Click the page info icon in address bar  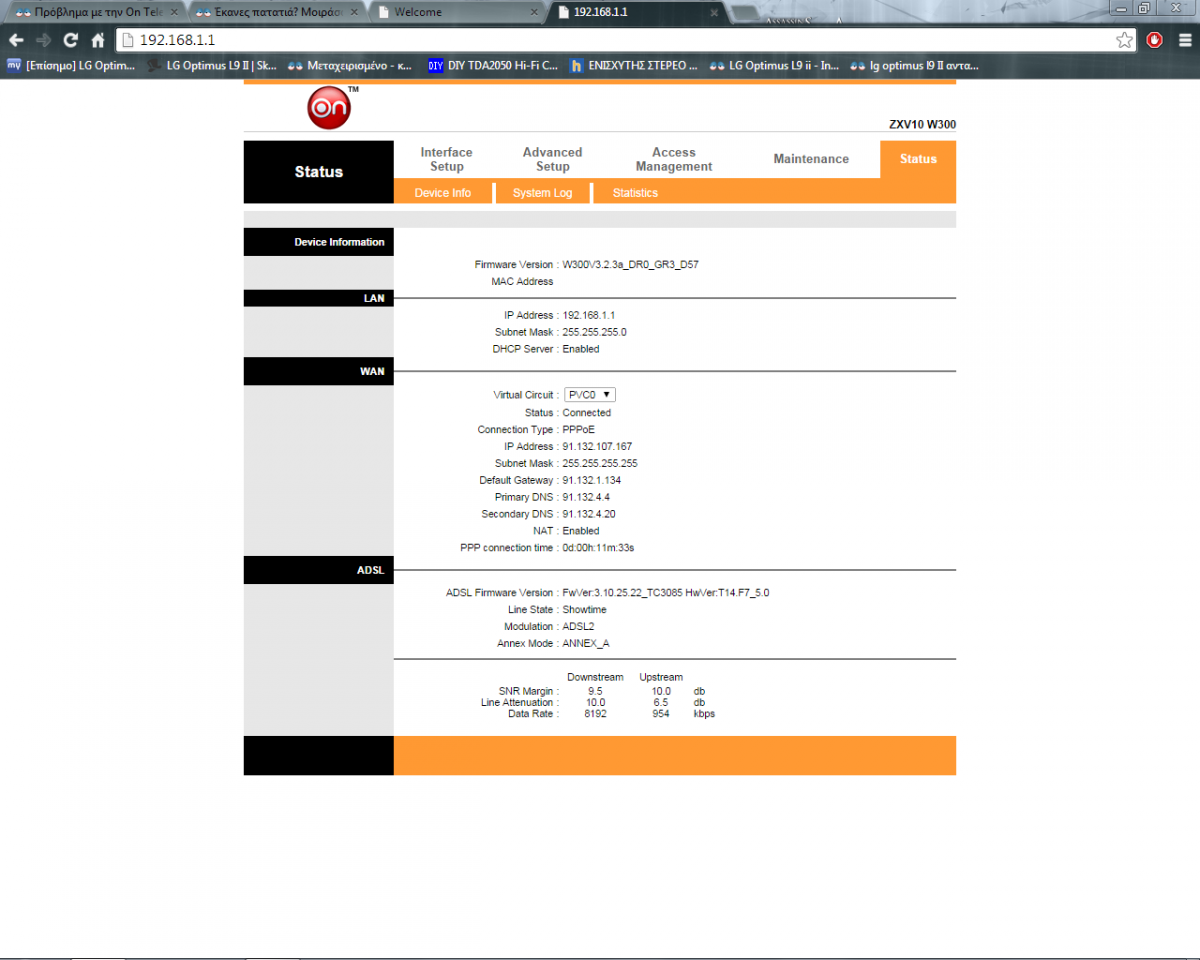[x=127, y=40]
